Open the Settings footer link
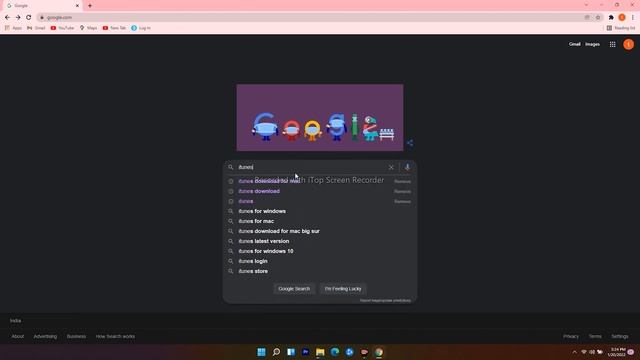The image size is (640, 360). (620, 336)
